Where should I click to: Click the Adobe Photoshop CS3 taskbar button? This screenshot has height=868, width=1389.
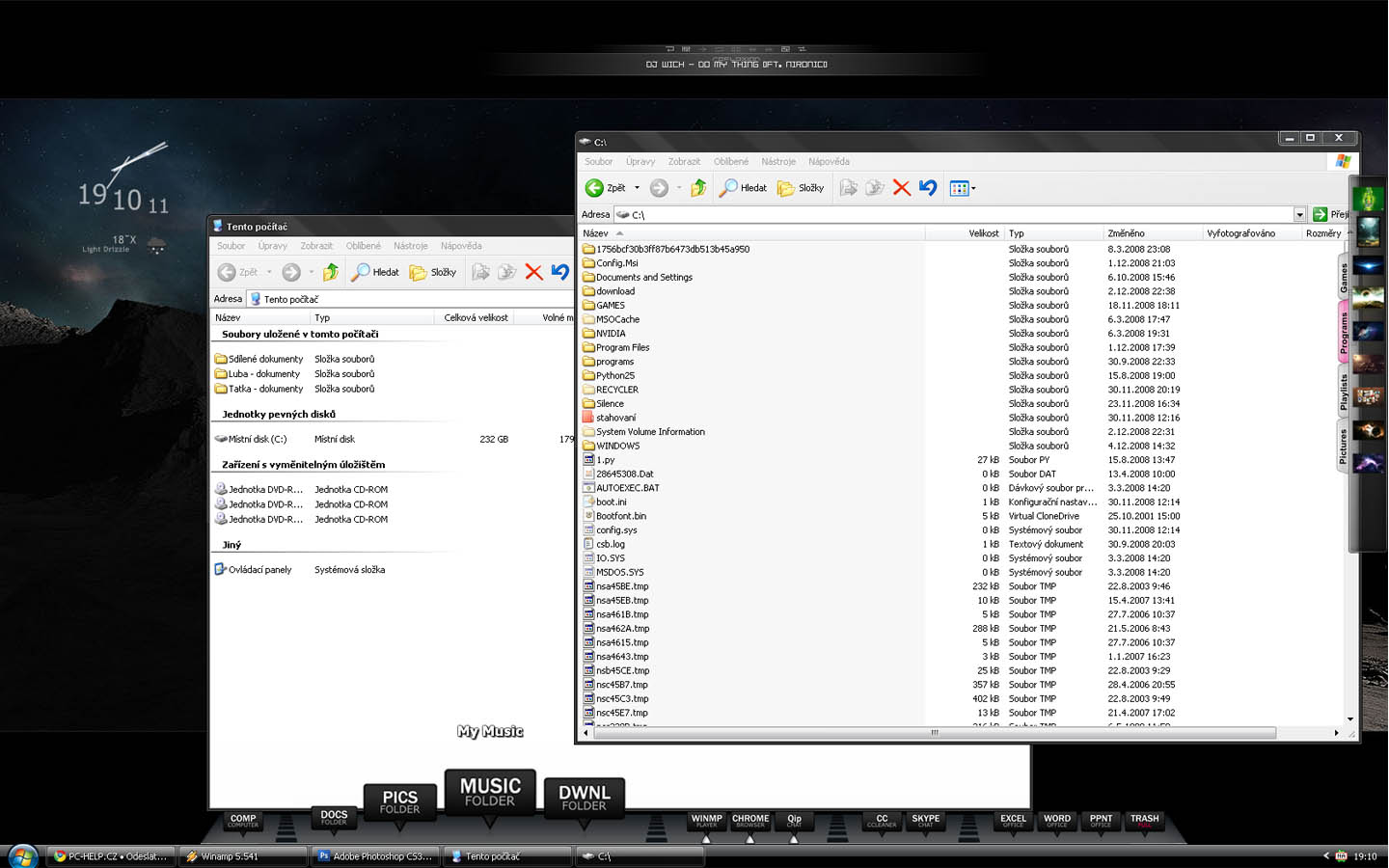(x=375, y=856)
